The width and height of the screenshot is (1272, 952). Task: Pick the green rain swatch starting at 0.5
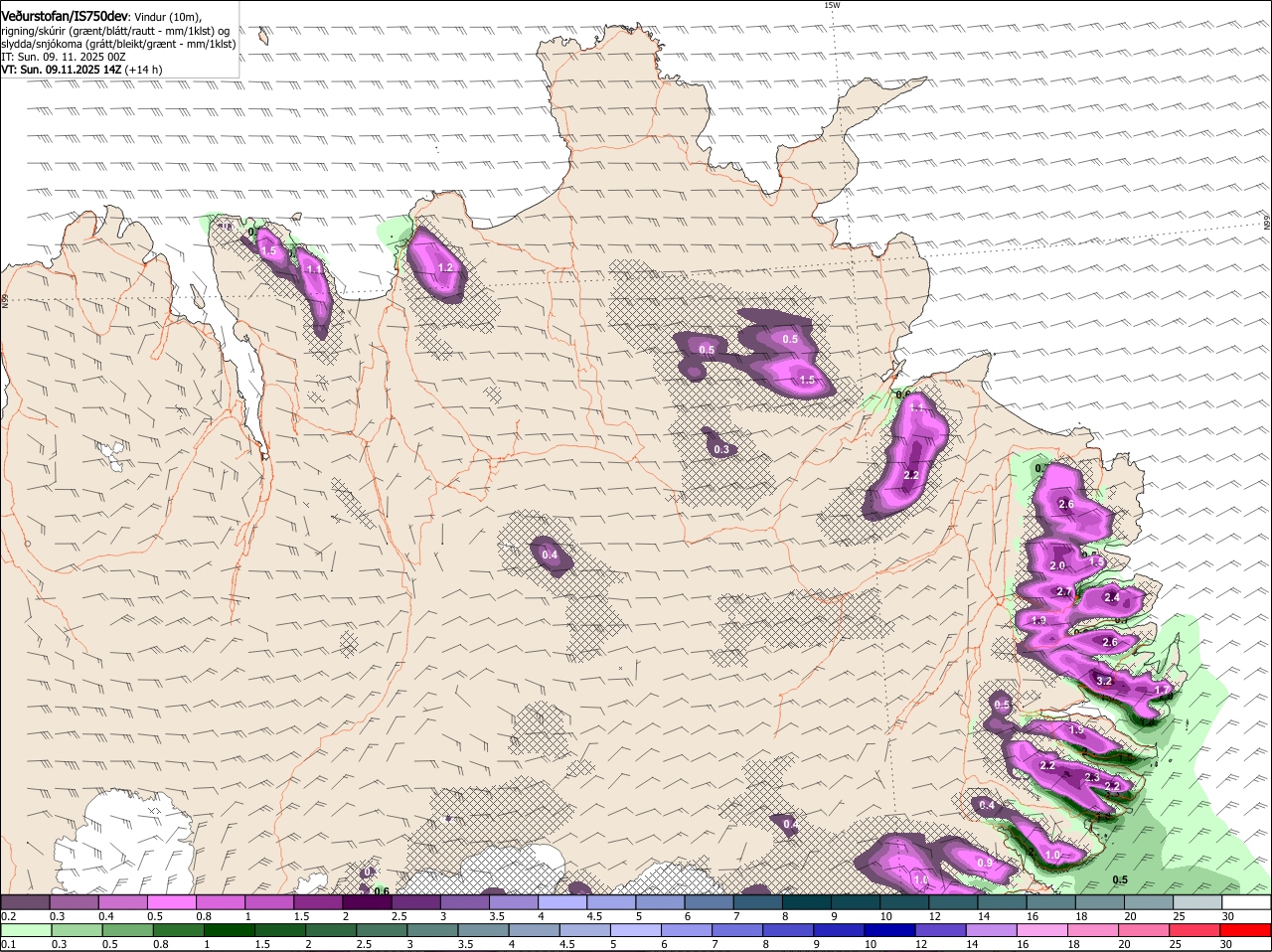pyautogui.click(x=127, y=930)
